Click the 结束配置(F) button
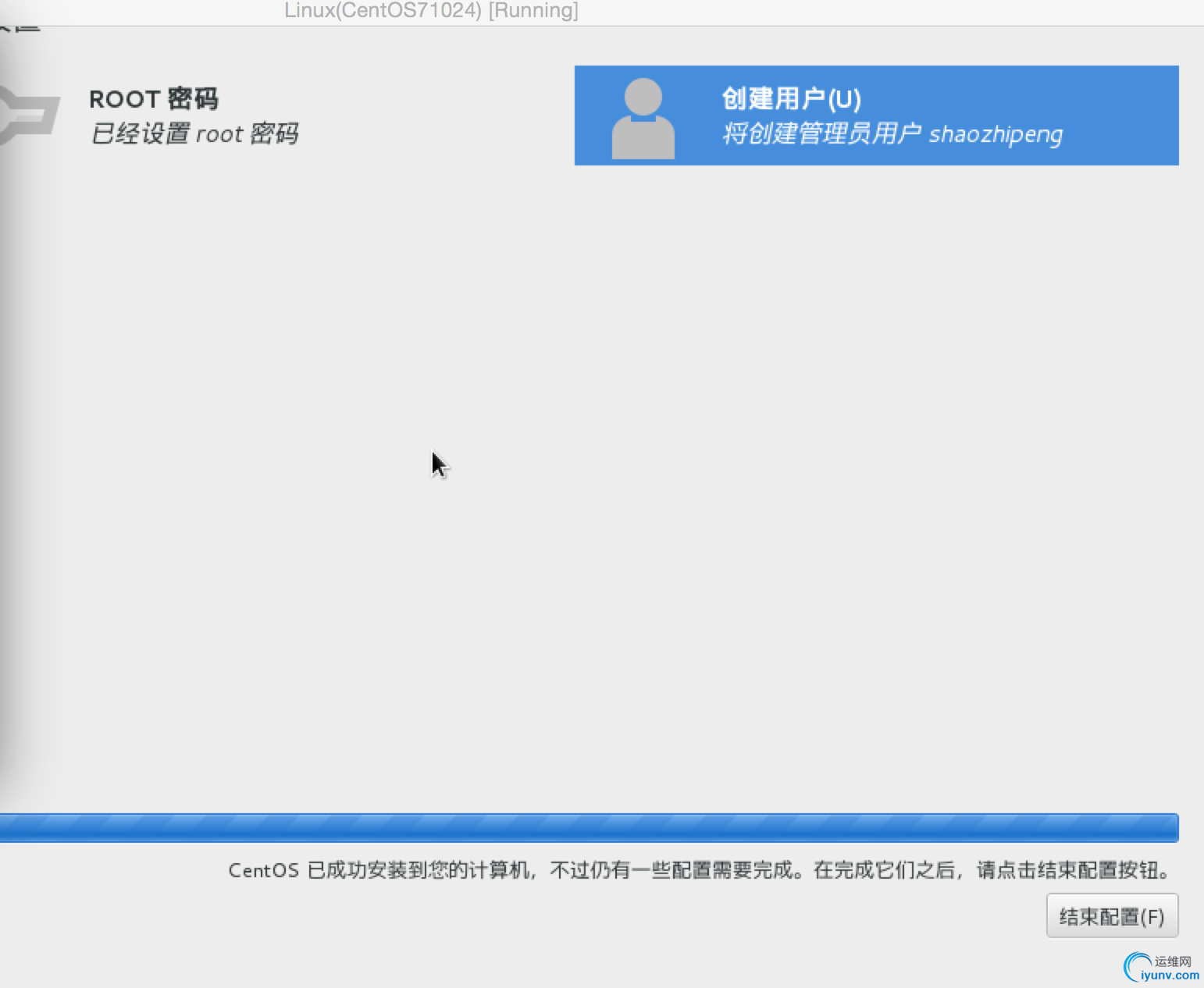 [x=1112, y=915]
